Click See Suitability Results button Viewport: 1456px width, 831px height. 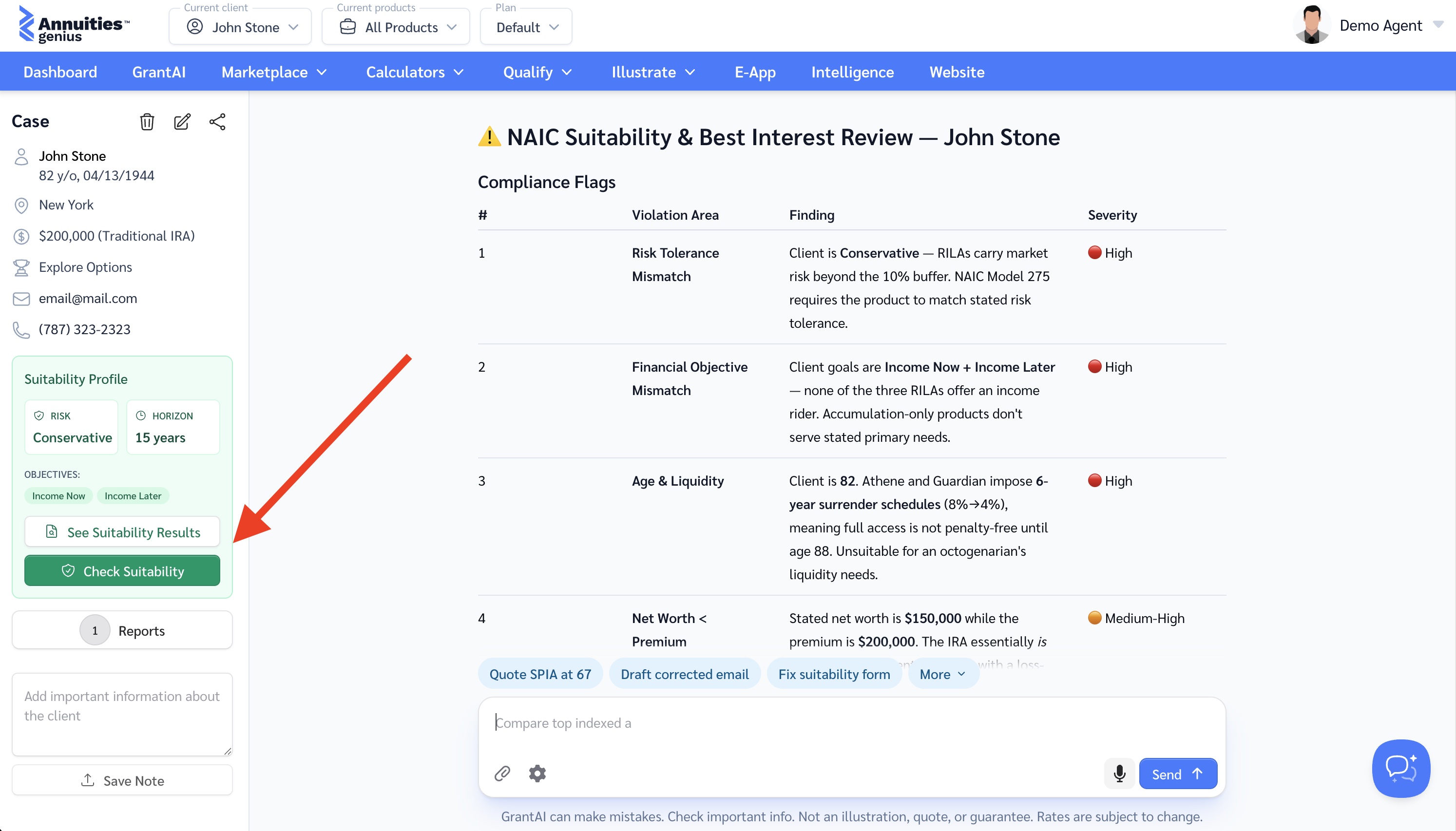coord(122,532)
